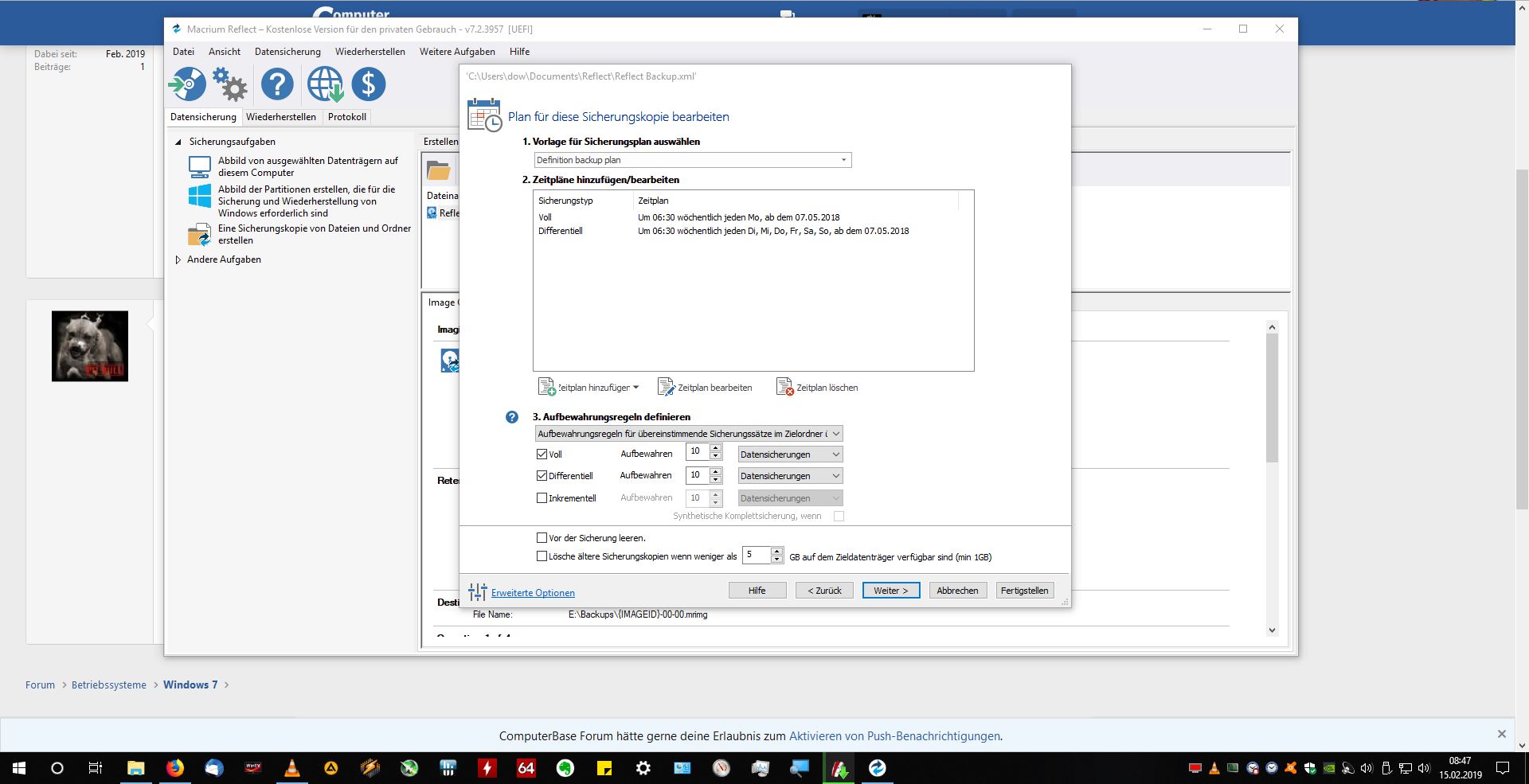Open the Weitere Aufgaben menu
The height and width of the screenshot is (784, 1529).
(x=457, y=52)
